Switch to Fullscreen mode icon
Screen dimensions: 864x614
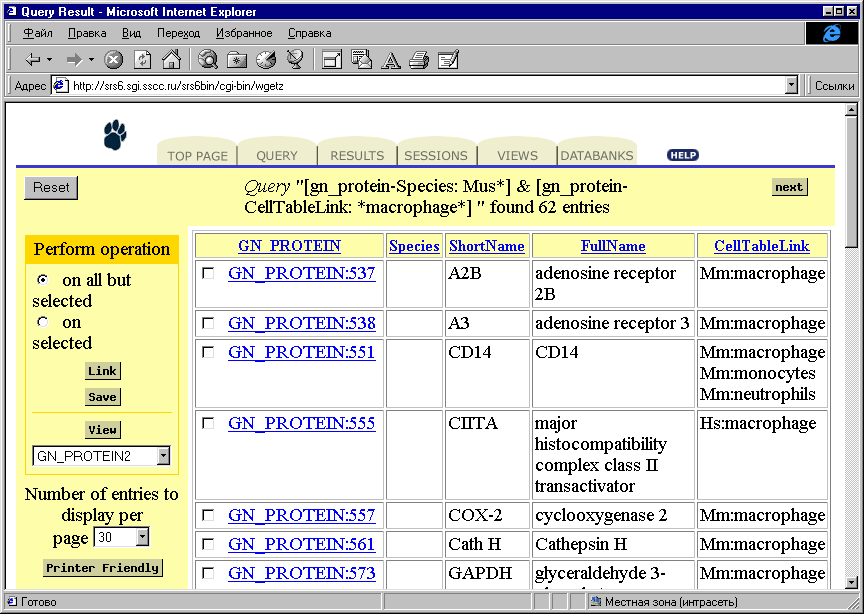[x=332, y=60]
